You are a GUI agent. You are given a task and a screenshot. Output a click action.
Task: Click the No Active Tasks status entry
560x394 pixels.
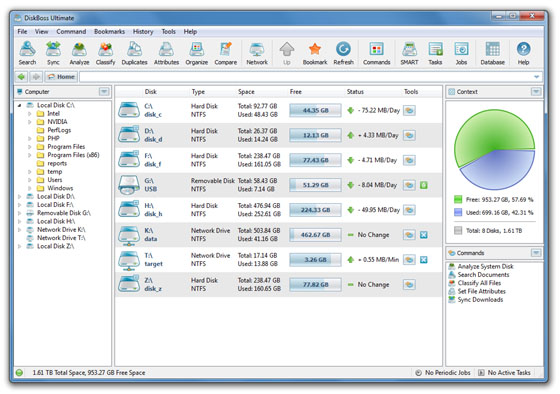click(x=504, y=373)
